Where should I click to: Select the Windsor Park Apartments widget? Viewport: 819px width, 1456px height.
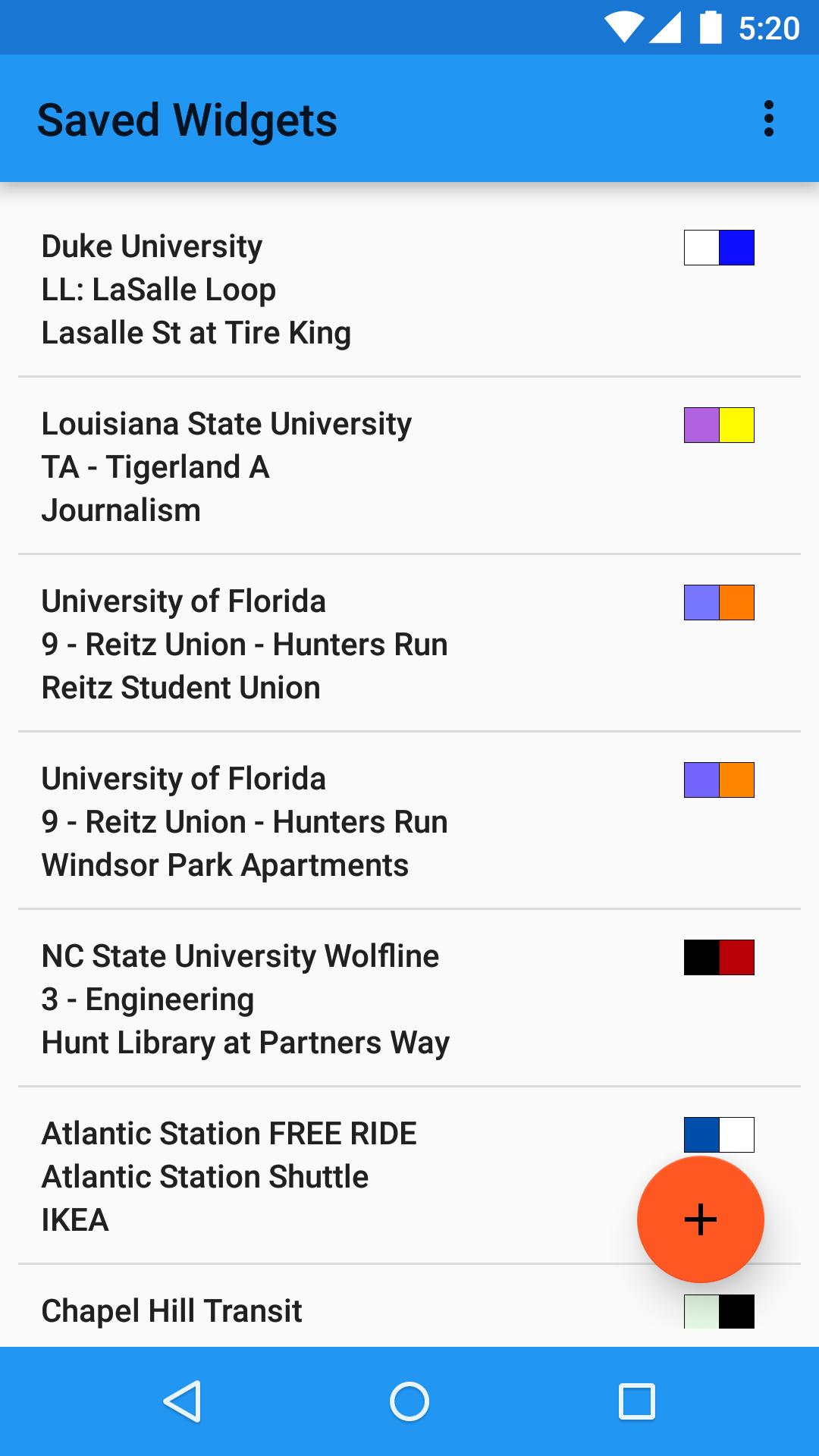303,822
